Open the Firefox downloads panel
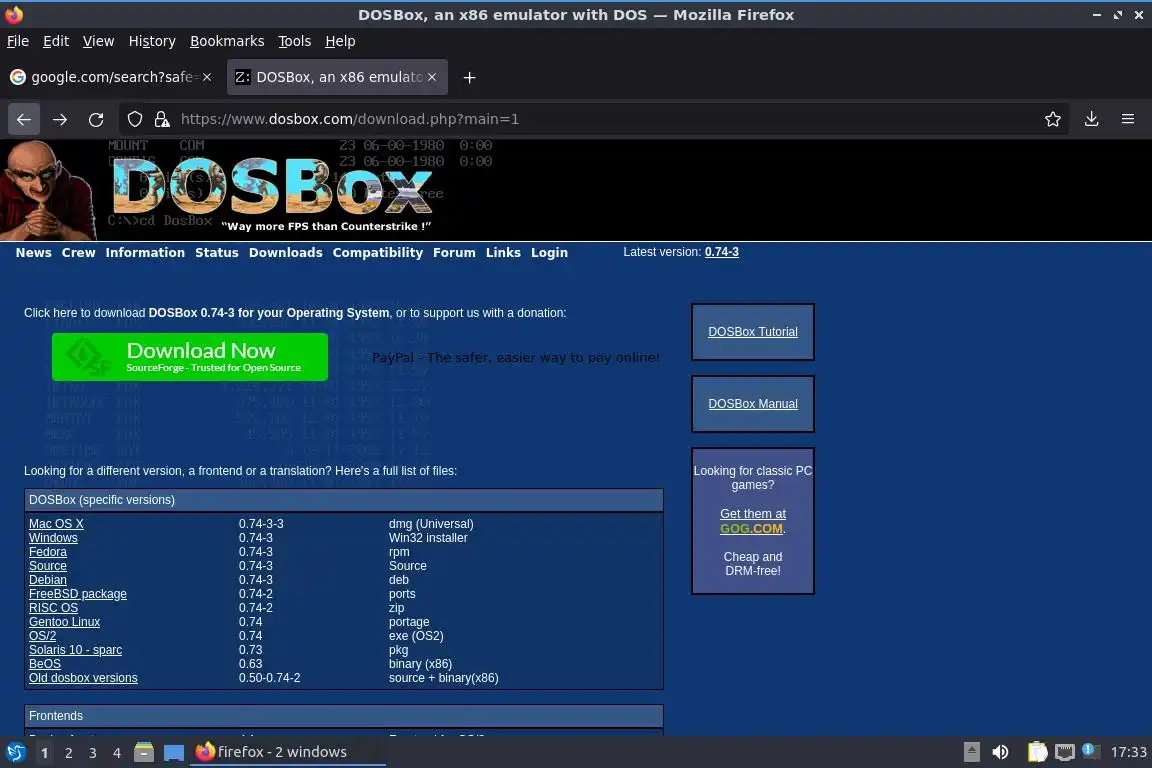The image size is (1152, 768). [x=1092, y=119]
